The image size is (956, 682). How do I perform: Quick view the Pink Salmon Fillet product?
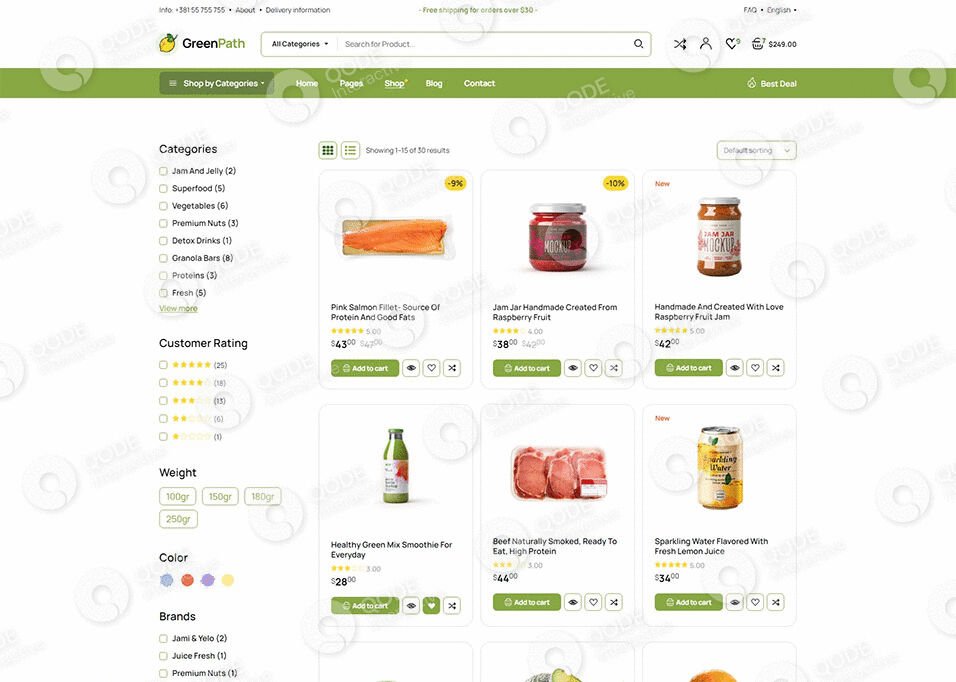[411, 368]
